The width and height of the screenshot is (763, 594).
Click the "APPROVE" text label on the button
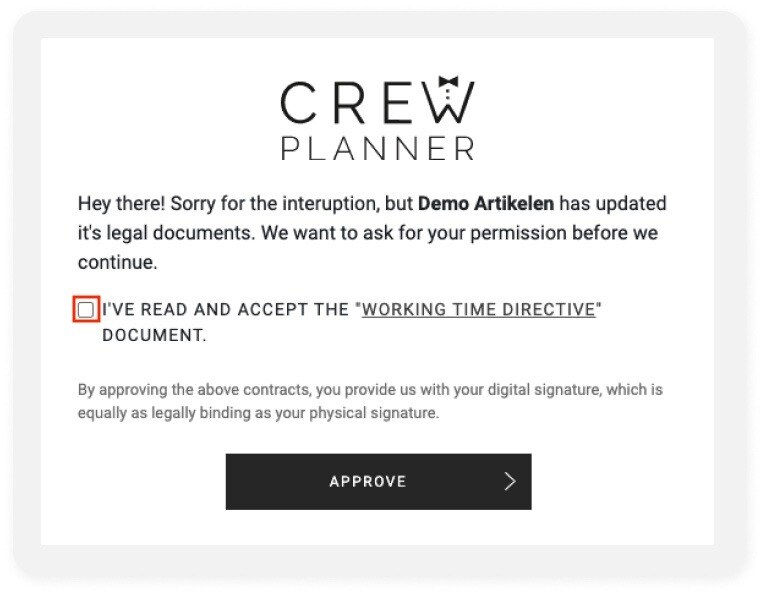click(x=368, y=482)
